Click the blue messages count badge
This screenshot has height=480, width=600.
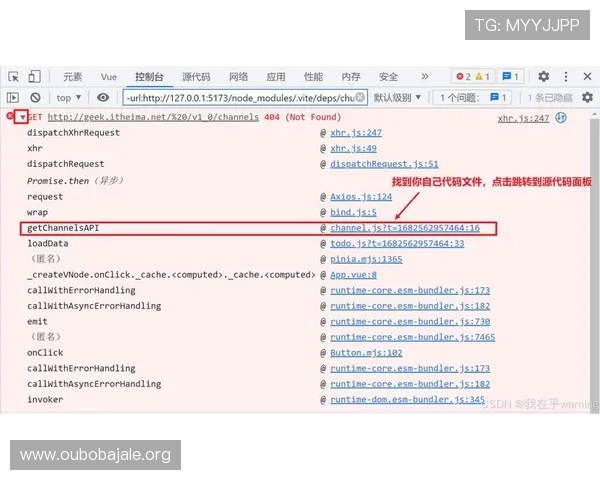pyautogui.click(x=510, y=77)
